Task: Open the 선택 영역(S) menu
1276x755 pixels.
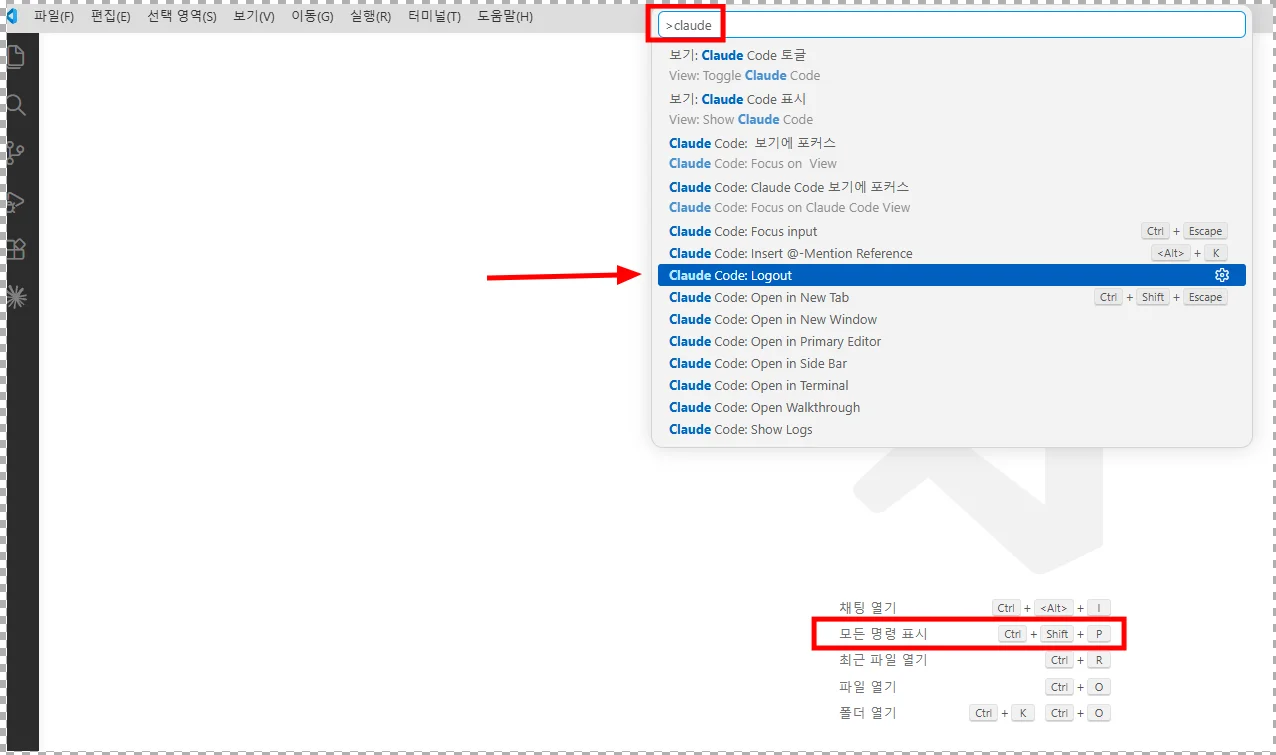Action: 182,17
